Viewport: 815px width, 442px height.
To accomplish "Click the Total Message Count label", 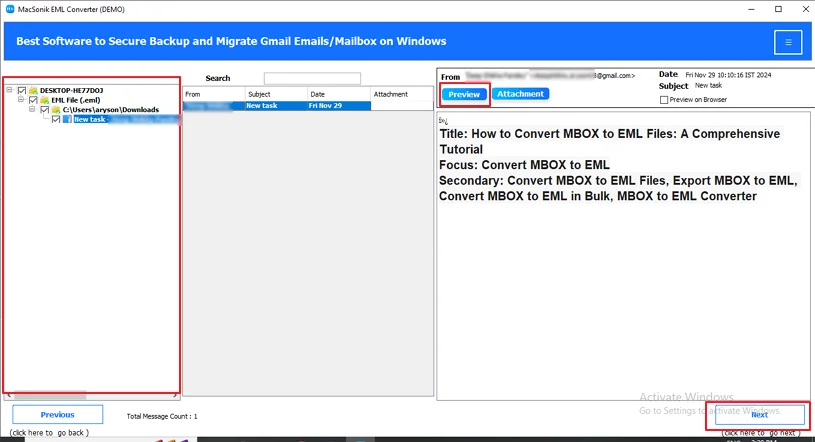I will click(x=162, y=416).
